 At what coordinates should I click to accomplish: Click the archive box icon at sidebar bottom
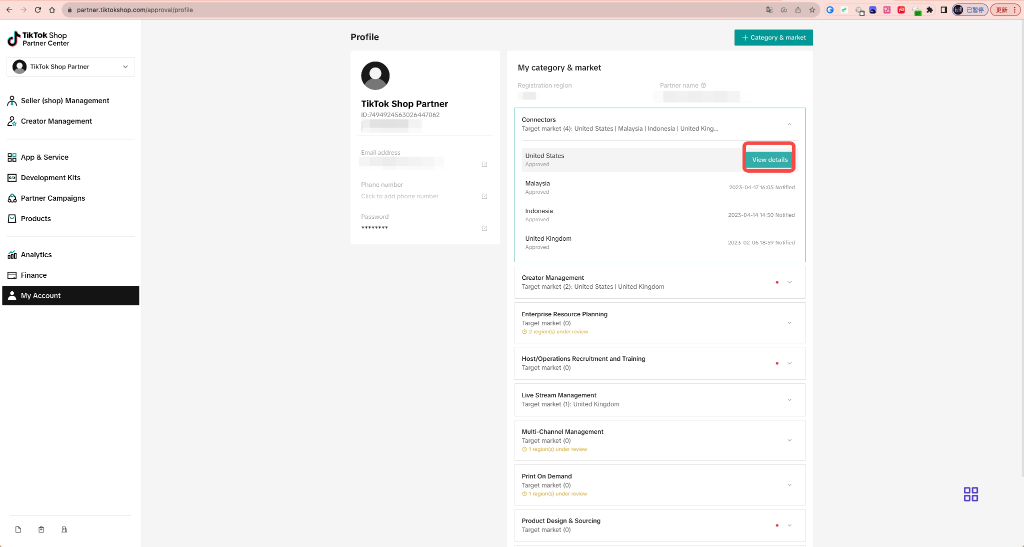[41, 529]
